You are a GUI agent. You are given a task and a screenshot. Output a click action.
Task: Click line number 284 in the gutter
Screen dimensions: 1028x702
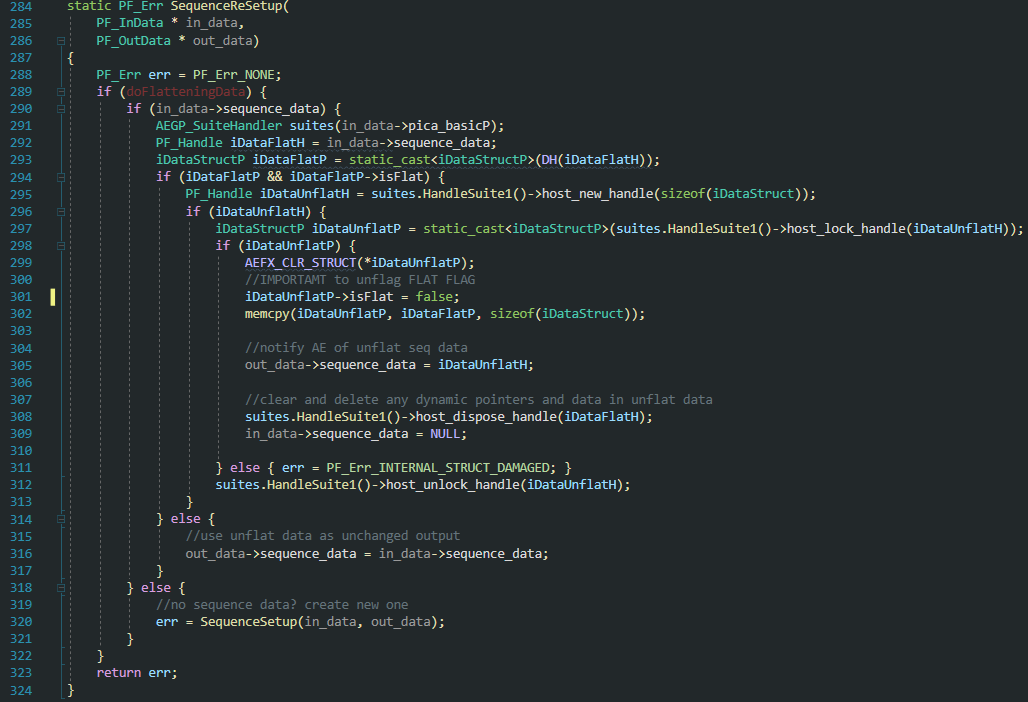pyautogui.click(x=20, y=6)
